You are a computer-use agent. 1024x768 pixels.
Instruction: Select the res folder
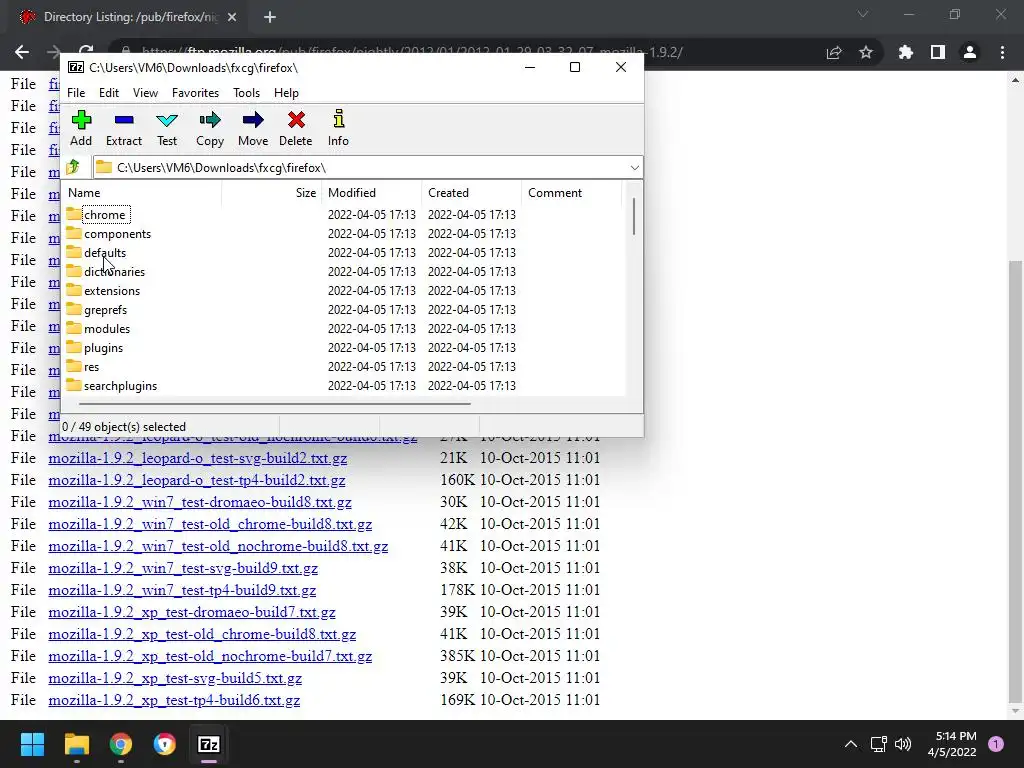pos(91,366)
